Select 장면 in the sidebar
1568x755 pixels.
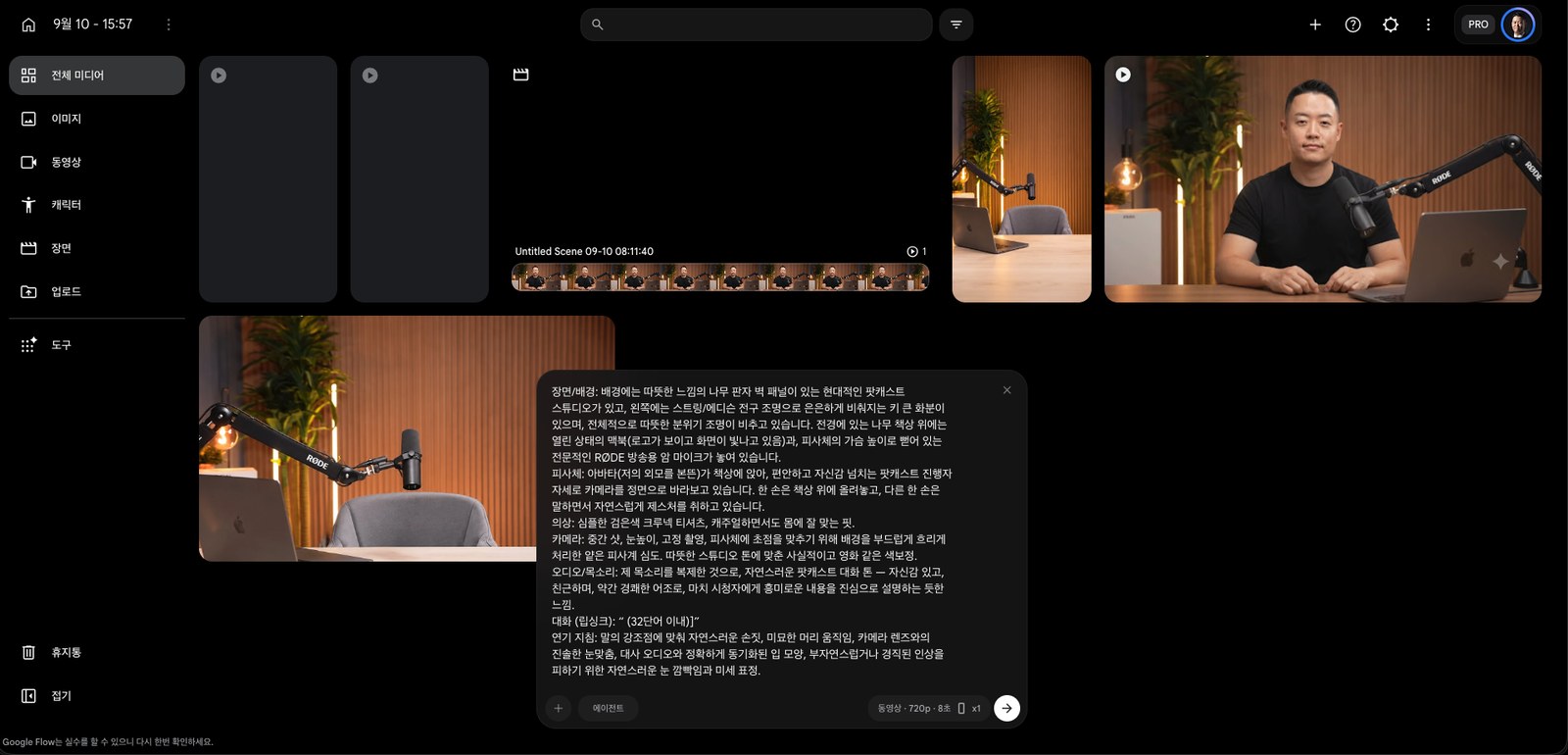tap(97, 248)
